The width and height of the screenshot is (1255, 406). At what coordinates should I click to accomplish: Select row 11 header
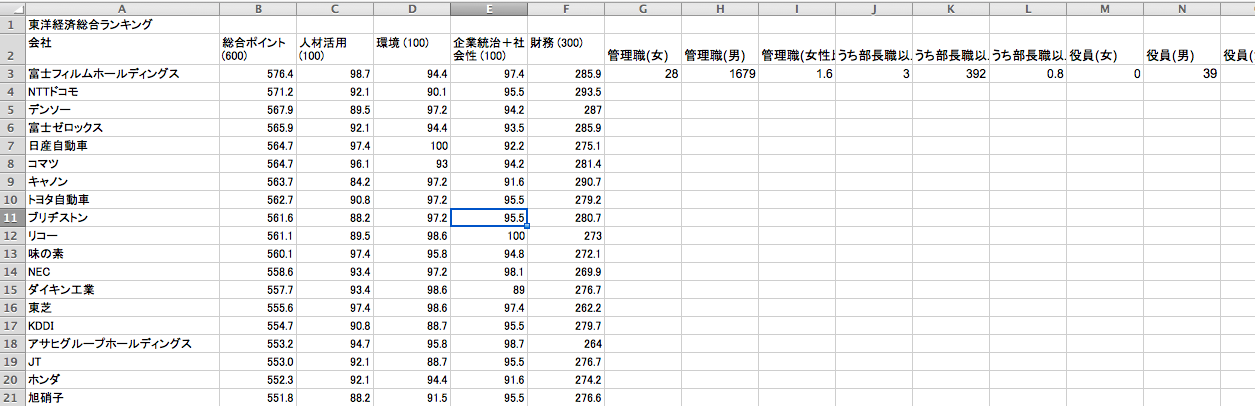12,218
